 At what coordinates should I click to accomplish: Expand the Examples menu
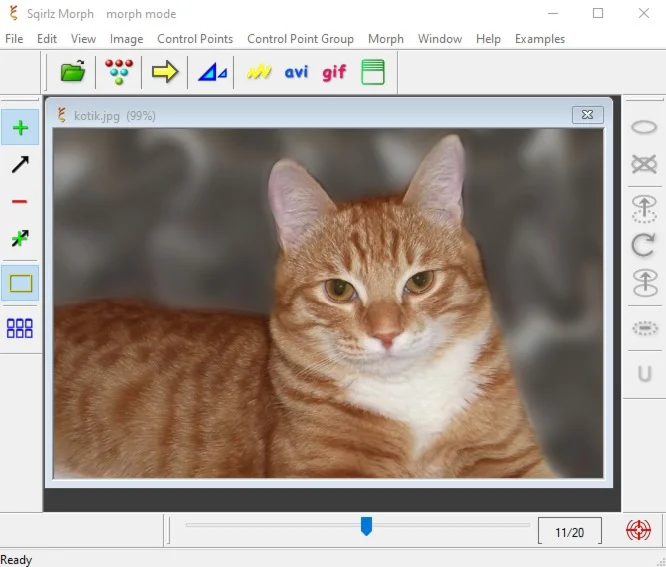click(x=539, y=39)
